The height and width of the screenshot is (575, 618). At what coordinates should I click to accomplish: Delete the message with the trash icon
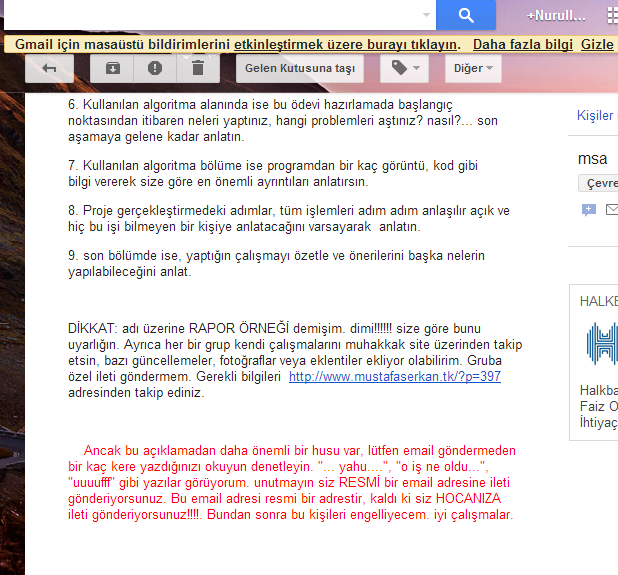(198, 69)
